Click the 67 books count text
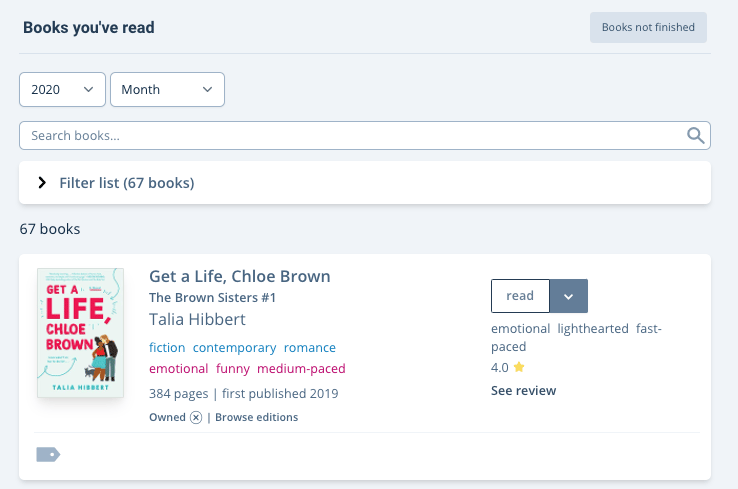 click(50, 229)
